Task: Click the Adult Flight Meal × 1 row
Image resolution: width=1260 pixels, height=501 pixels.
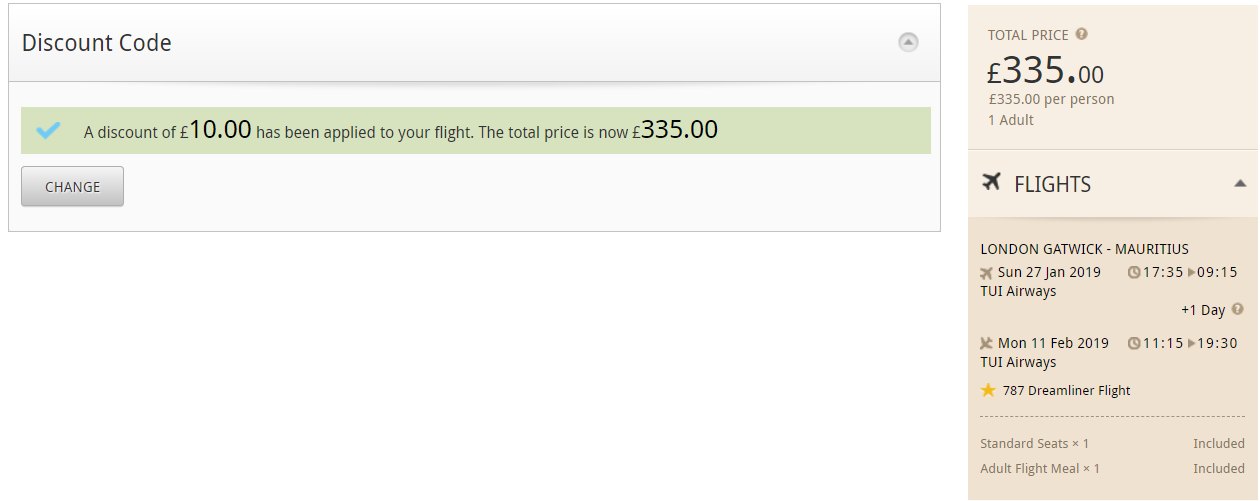Action: pos(1112,468)
